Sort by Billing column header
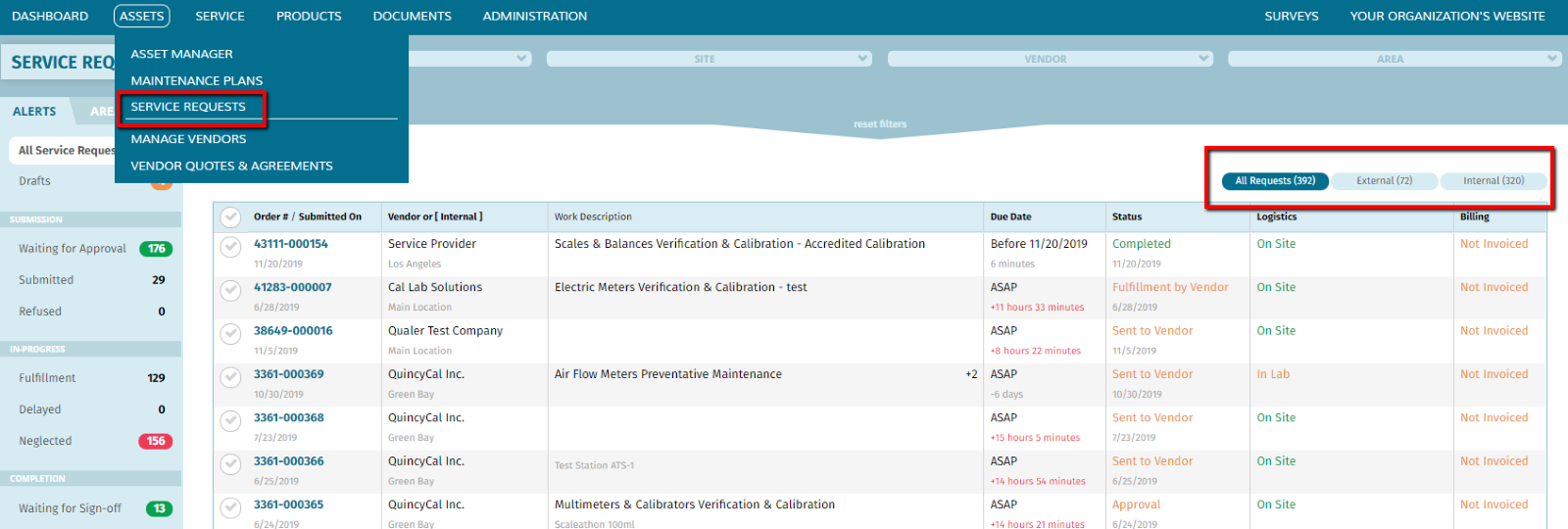This screenshot has width=1568, height=529. point(1475,216)
